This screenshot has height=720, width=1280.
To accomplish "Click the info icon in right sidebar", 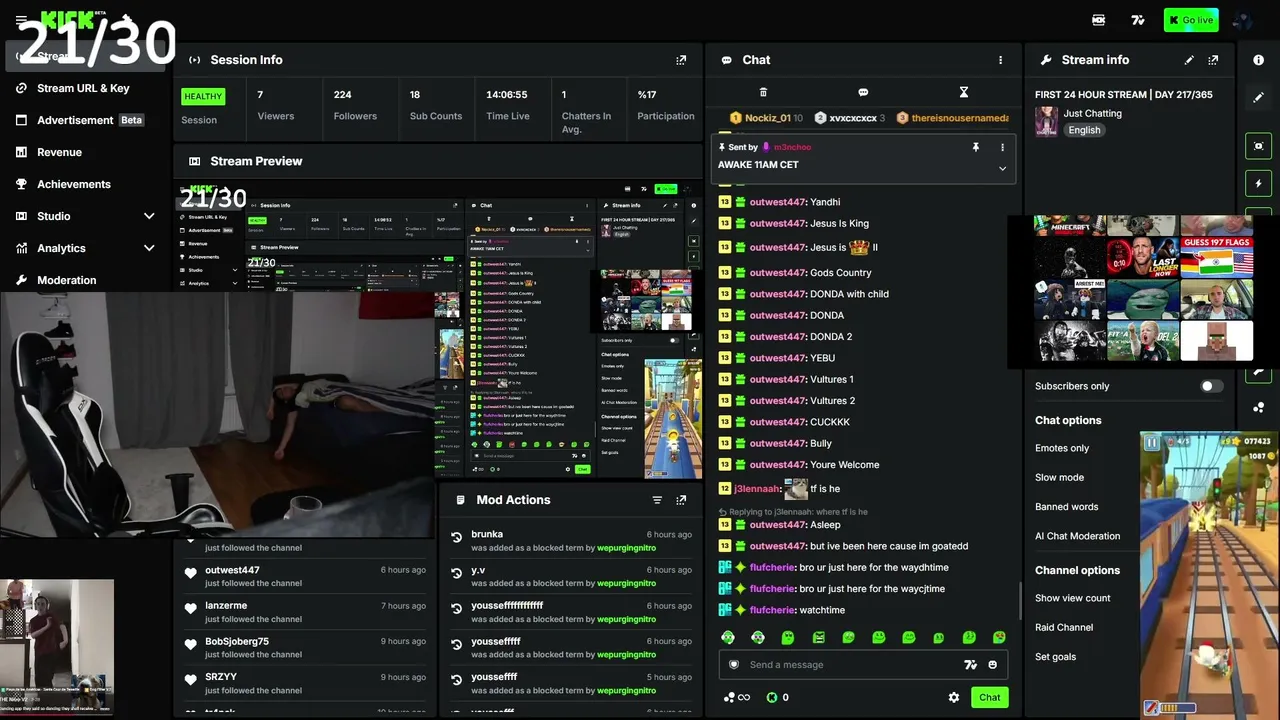I will click(1259, 60).
